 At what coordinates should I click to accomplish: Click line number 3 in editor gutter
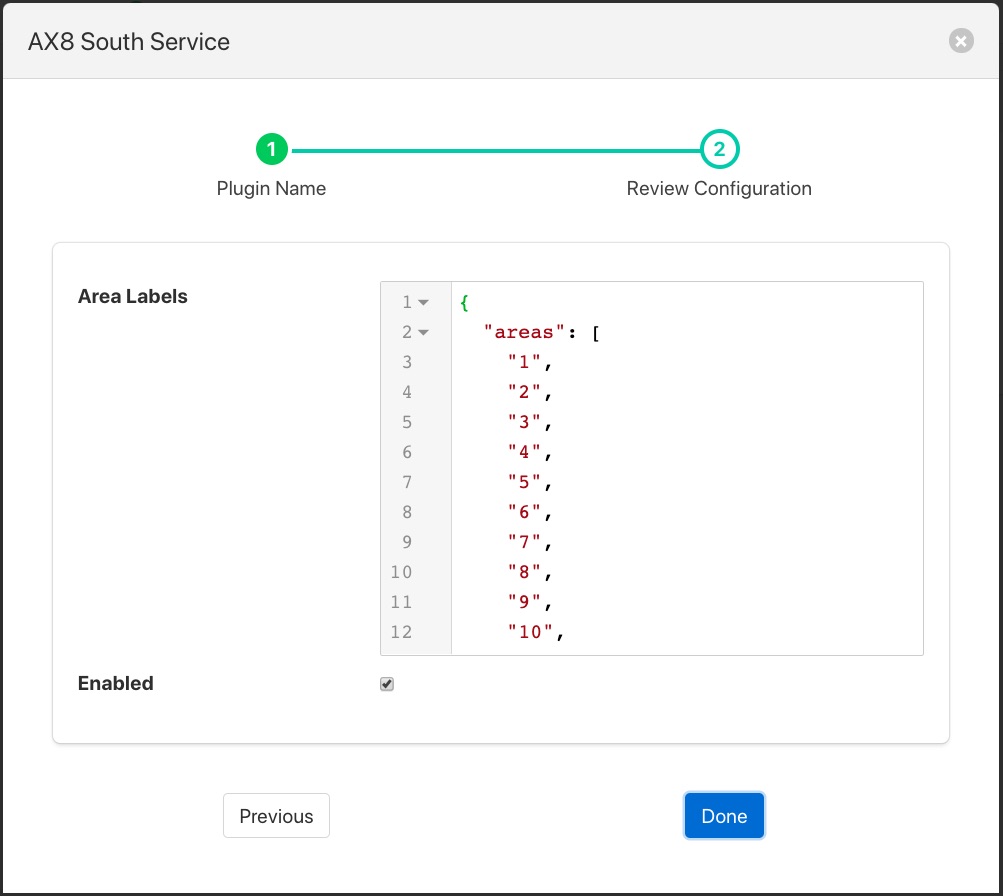pos(407,362)
